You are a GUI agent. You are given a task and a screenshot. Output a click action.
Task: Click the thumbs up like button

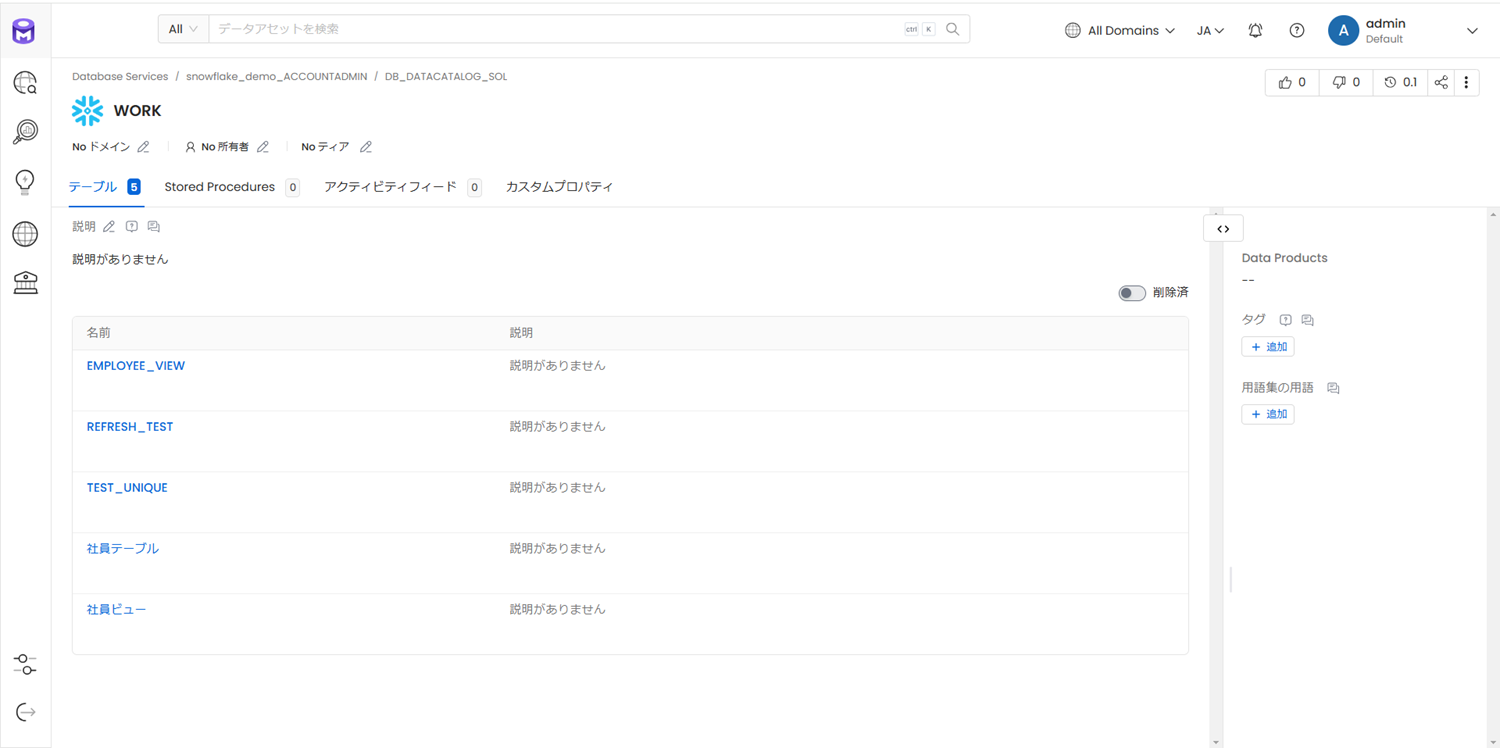[1292, 83]
